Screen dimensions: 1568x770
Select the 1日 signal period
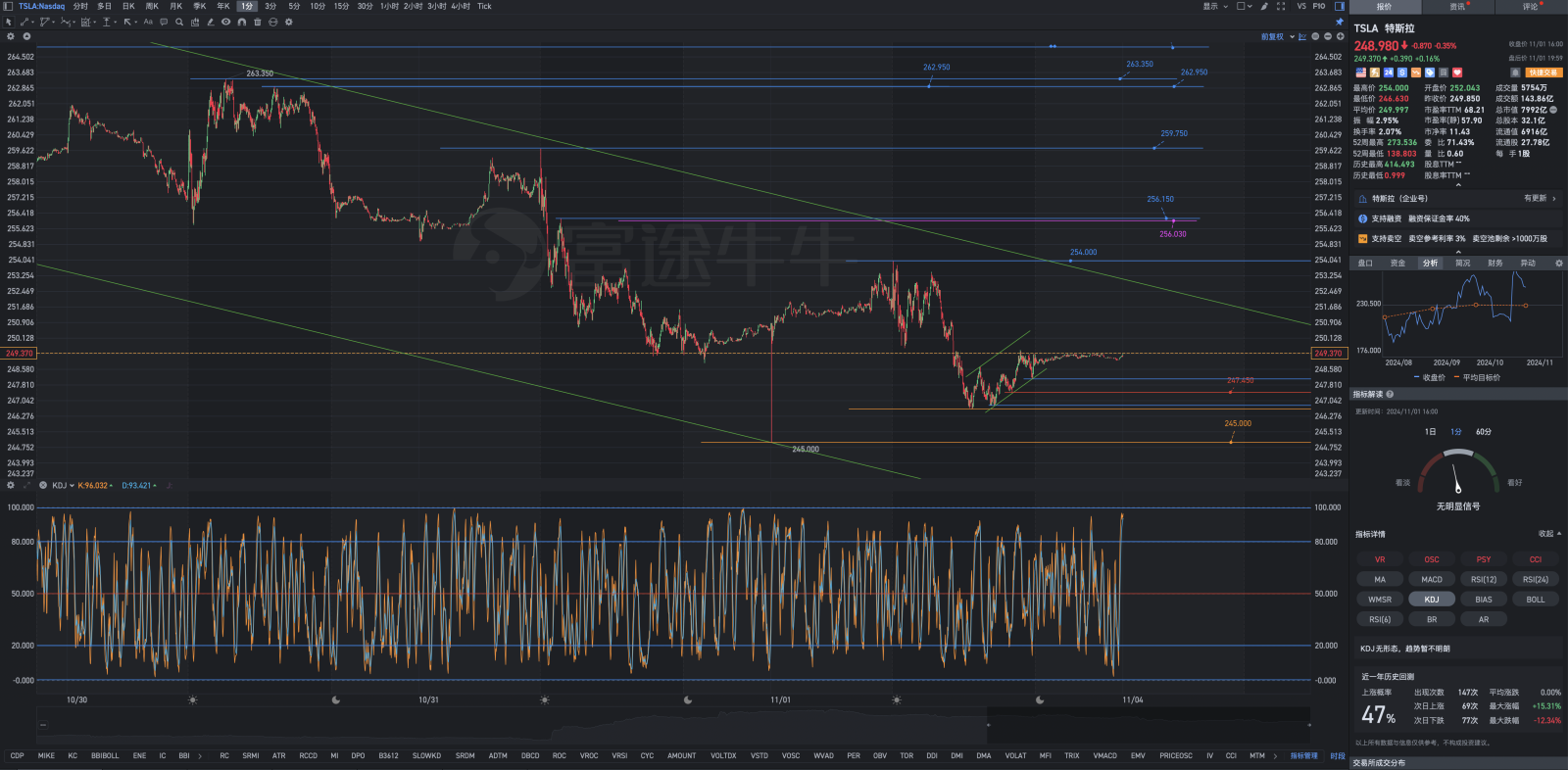point(1430,431)
